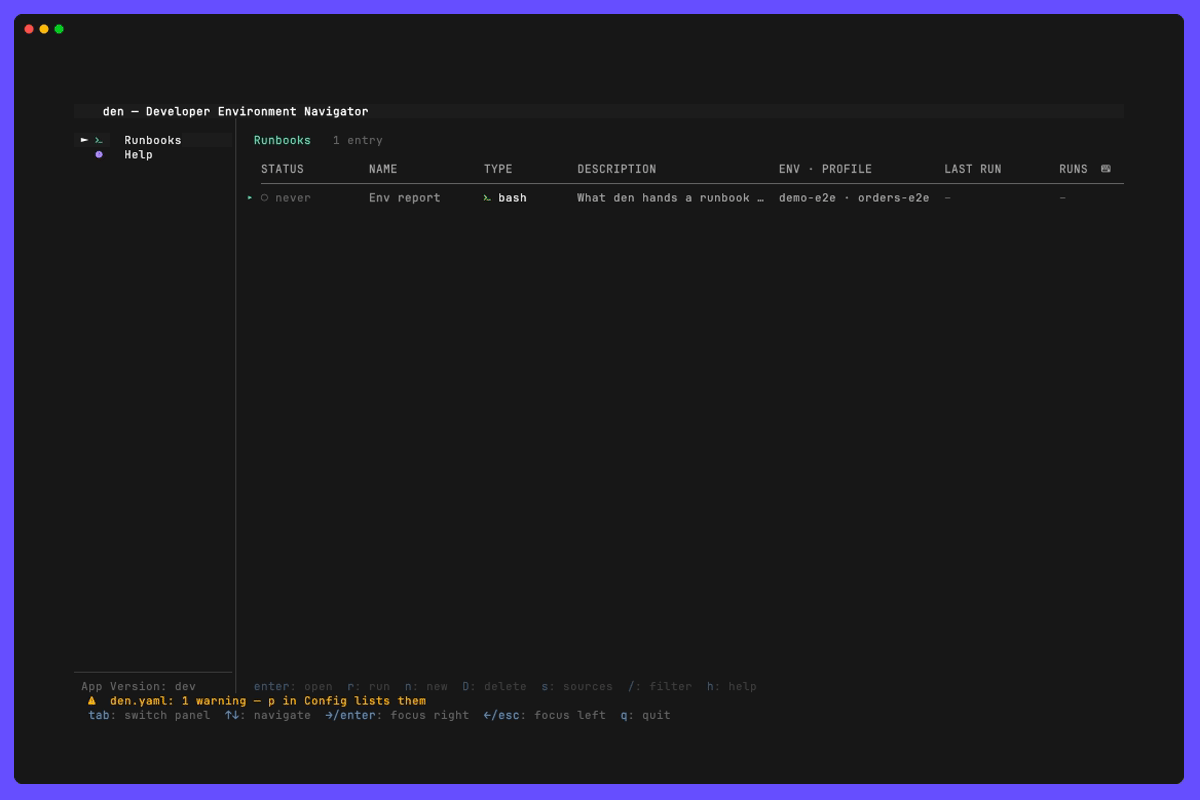Select Runbooks in the sidebar
The height and width of the screenshot is (800, 1200).
153,140
